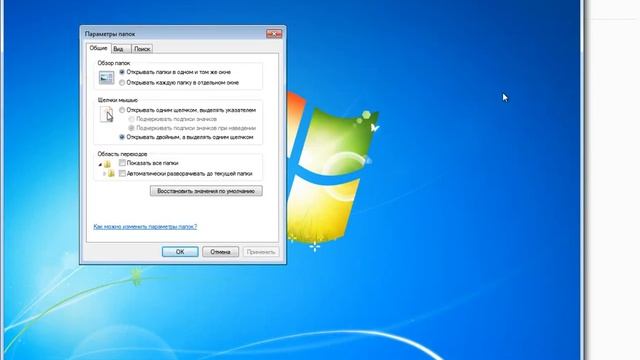Open 'Как можно изменить параметры папок?' link

pyautogui.click(x=145, y=227)
